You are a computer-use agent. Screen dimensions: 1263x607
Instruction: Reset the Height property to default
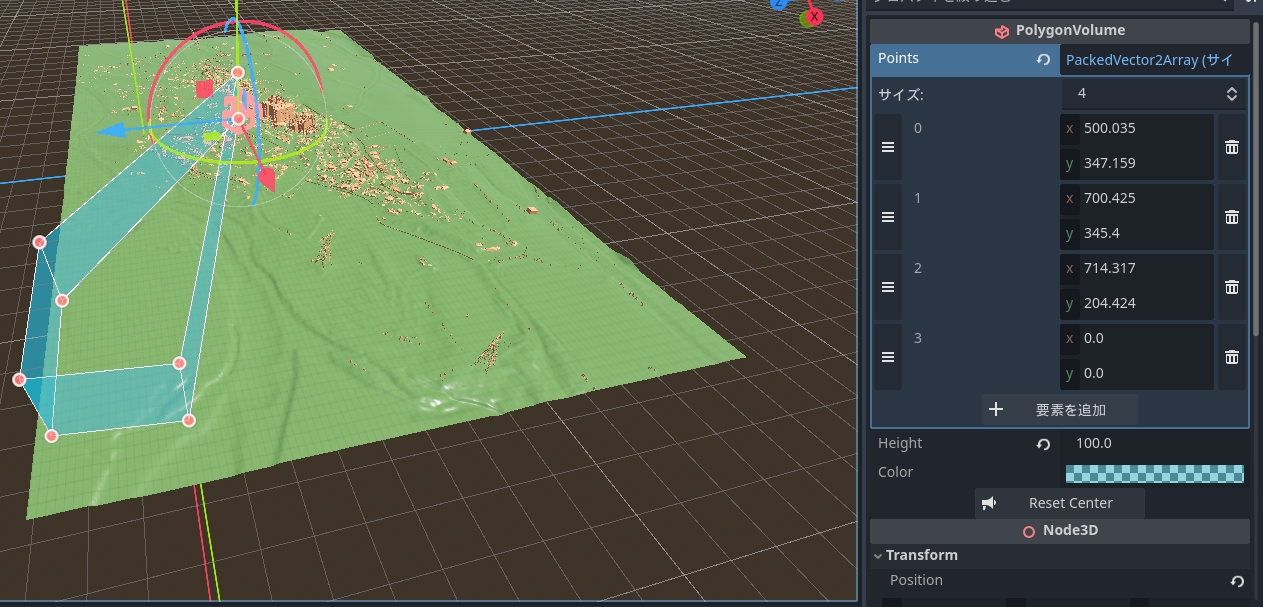[x=1043, y=445]
